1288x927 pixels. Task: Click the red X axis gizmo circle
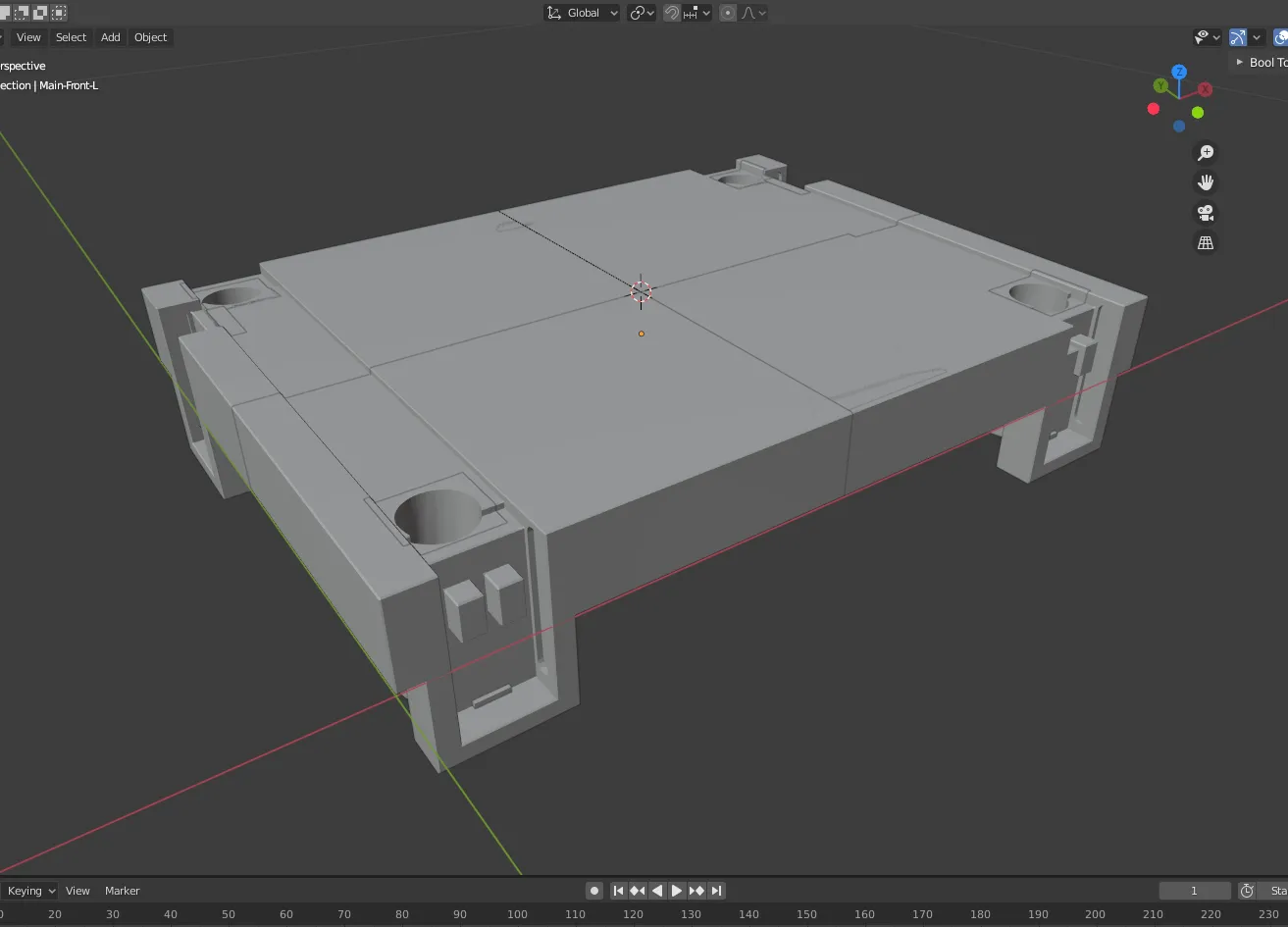click(x=1205, y=89)
